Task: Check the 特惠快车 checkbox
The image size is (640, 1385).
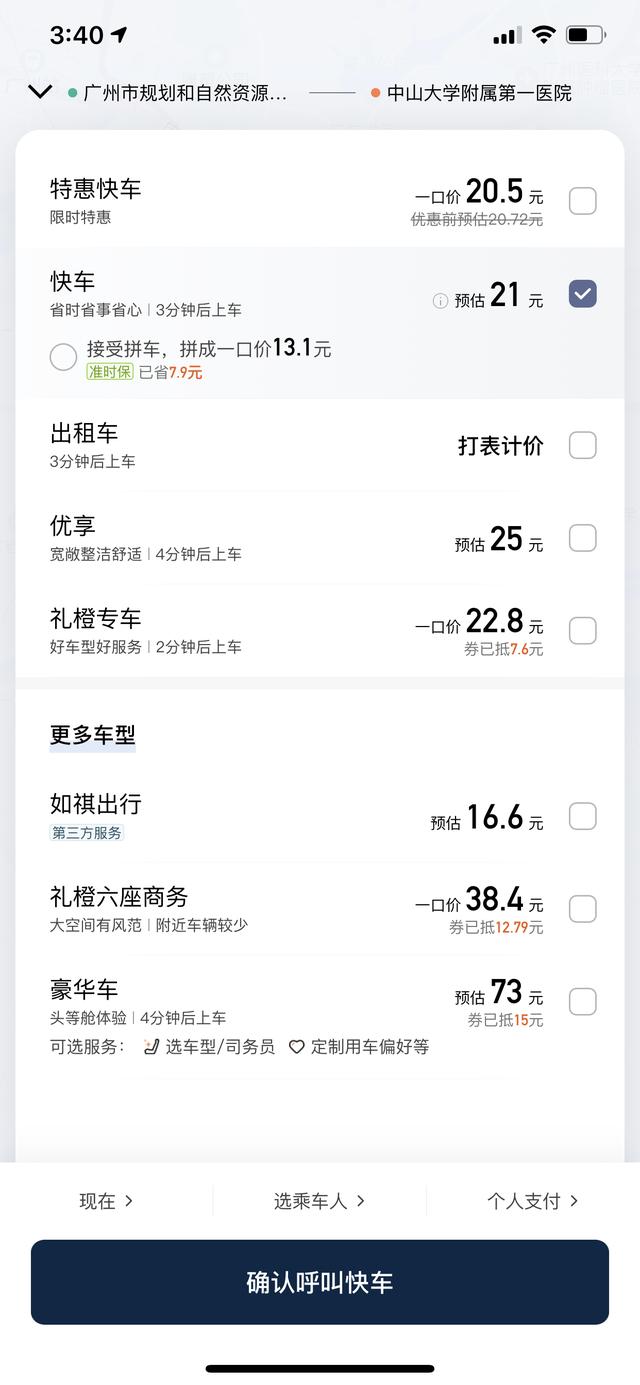Action: [x=583, y=201]
